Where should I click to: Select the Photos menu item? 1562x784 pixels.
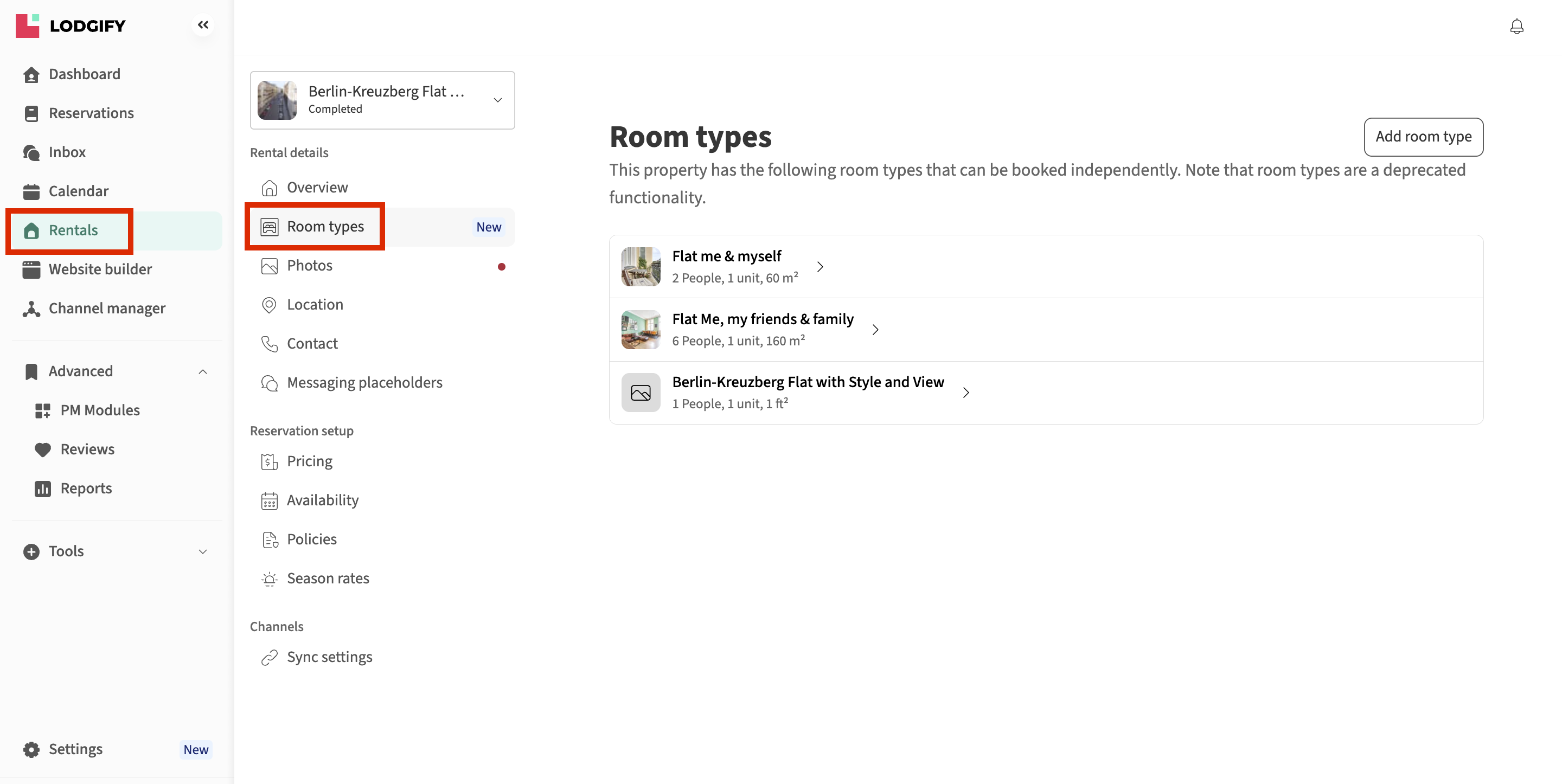point(309,266)
